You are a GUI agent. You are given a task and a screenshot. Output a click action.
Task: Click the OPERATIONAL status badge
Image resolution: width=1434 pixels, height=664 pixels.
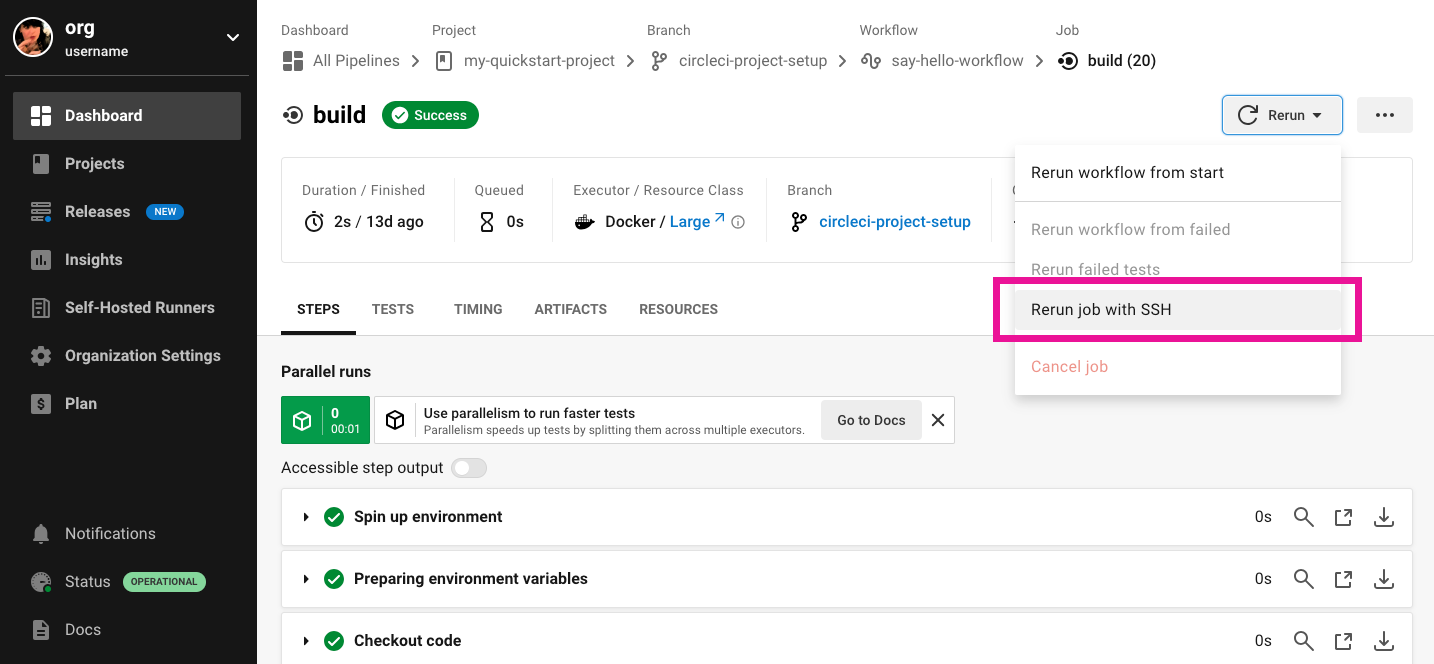pos(164,582)
